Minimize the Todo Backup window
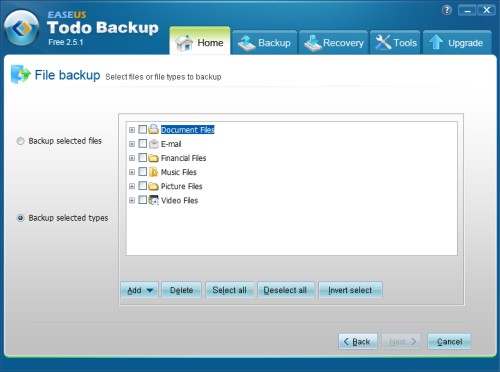 (467, 11)
